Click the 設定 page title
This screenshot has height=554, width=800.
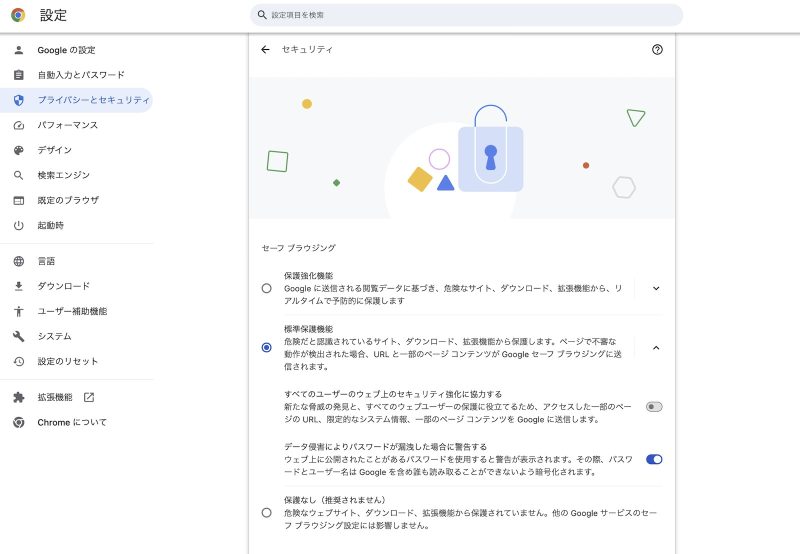click(x=54, y=15)
